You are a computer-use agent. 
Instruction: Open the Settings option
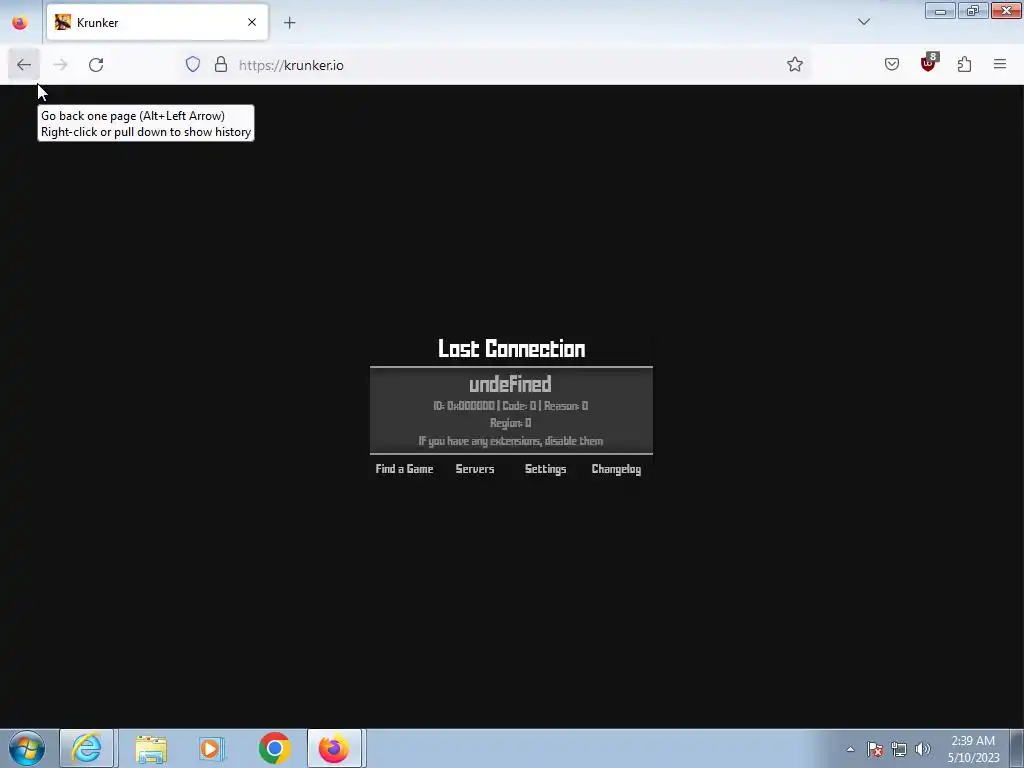(x=545, y=469)
